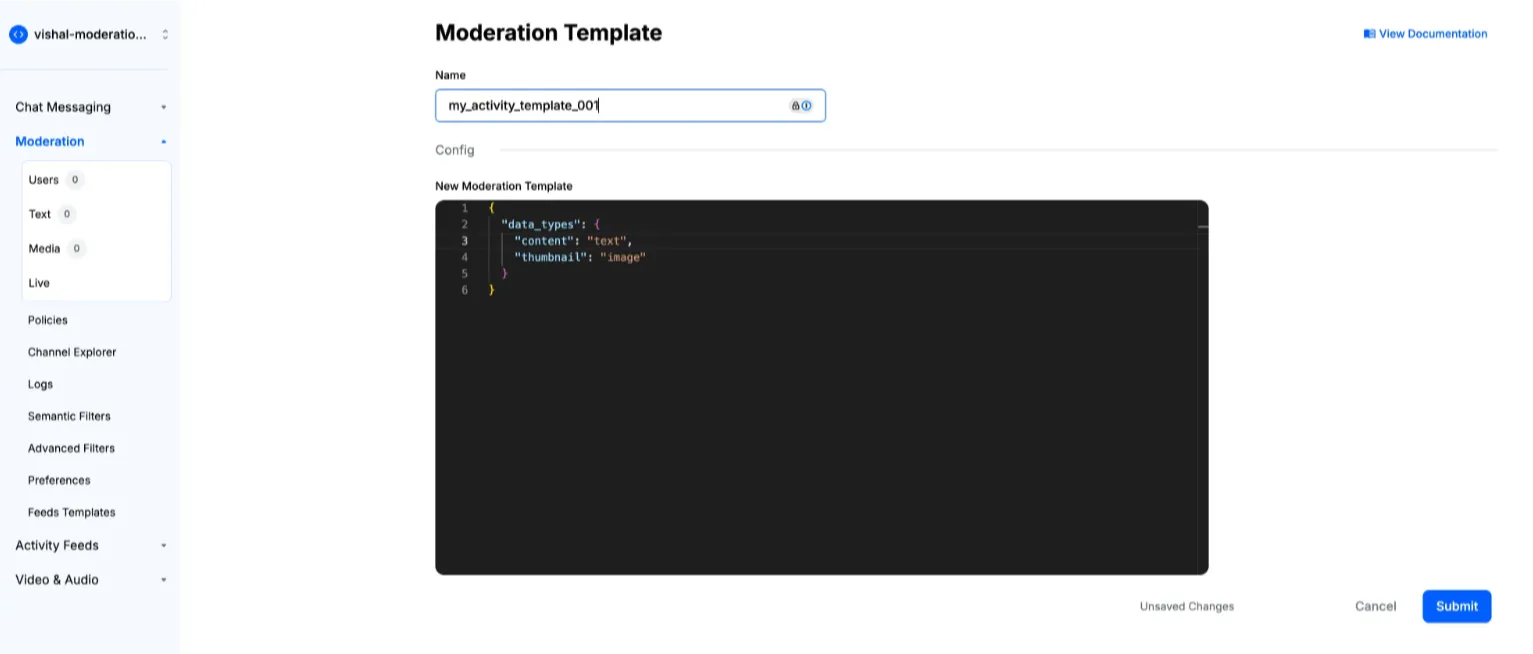Open the Feeds Templates page
This screenshot has width=1533, height=654.
pos(72,512)
